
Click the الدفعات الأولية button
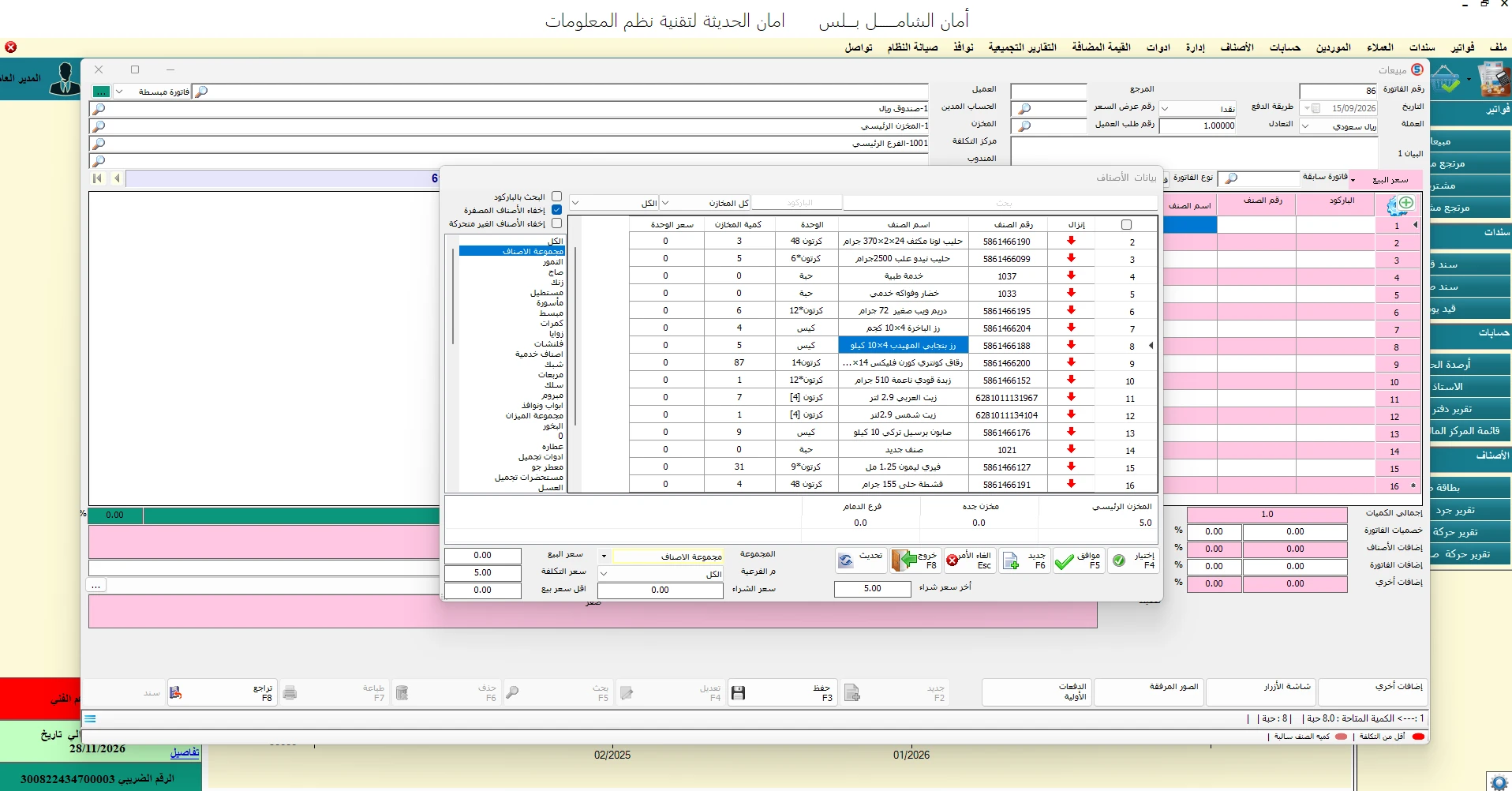(1037, 692)
